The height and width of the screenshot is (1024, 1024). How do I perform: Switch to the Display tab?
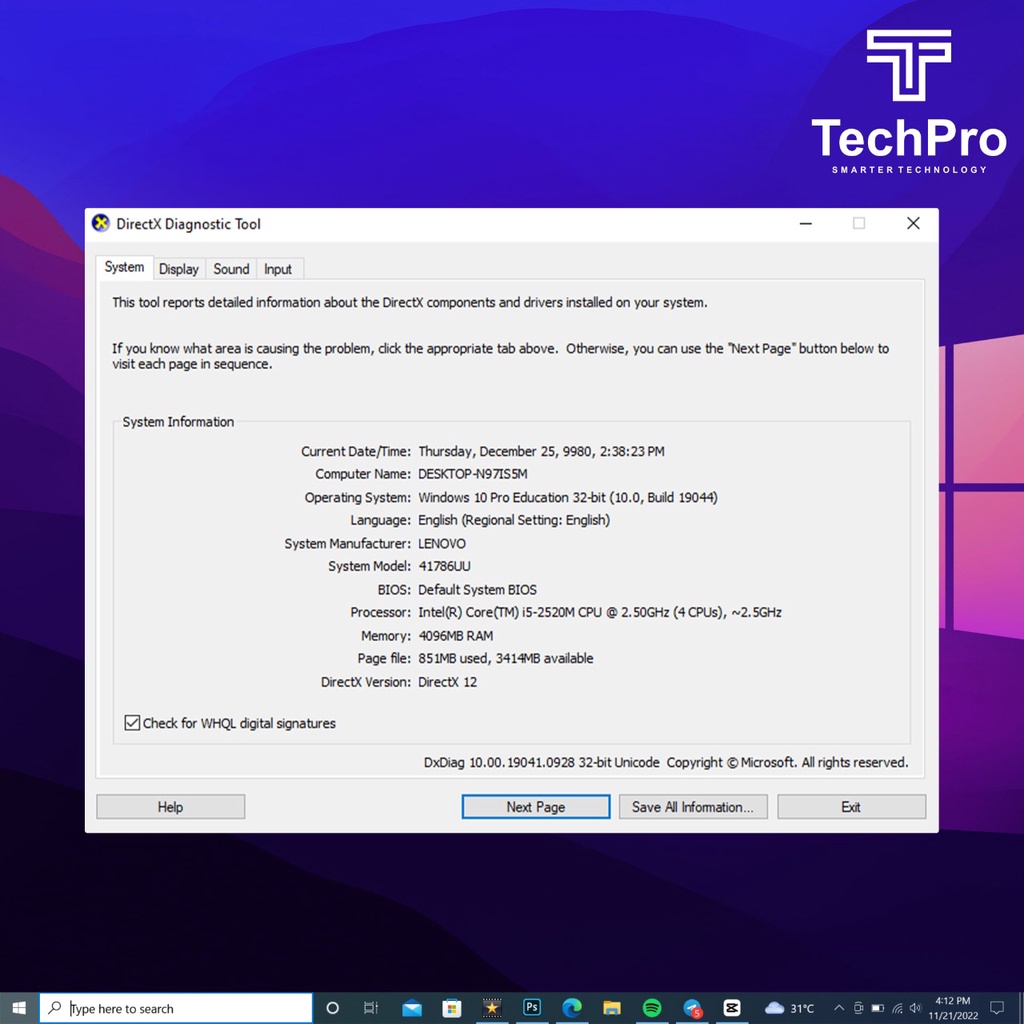click(179, 269)
